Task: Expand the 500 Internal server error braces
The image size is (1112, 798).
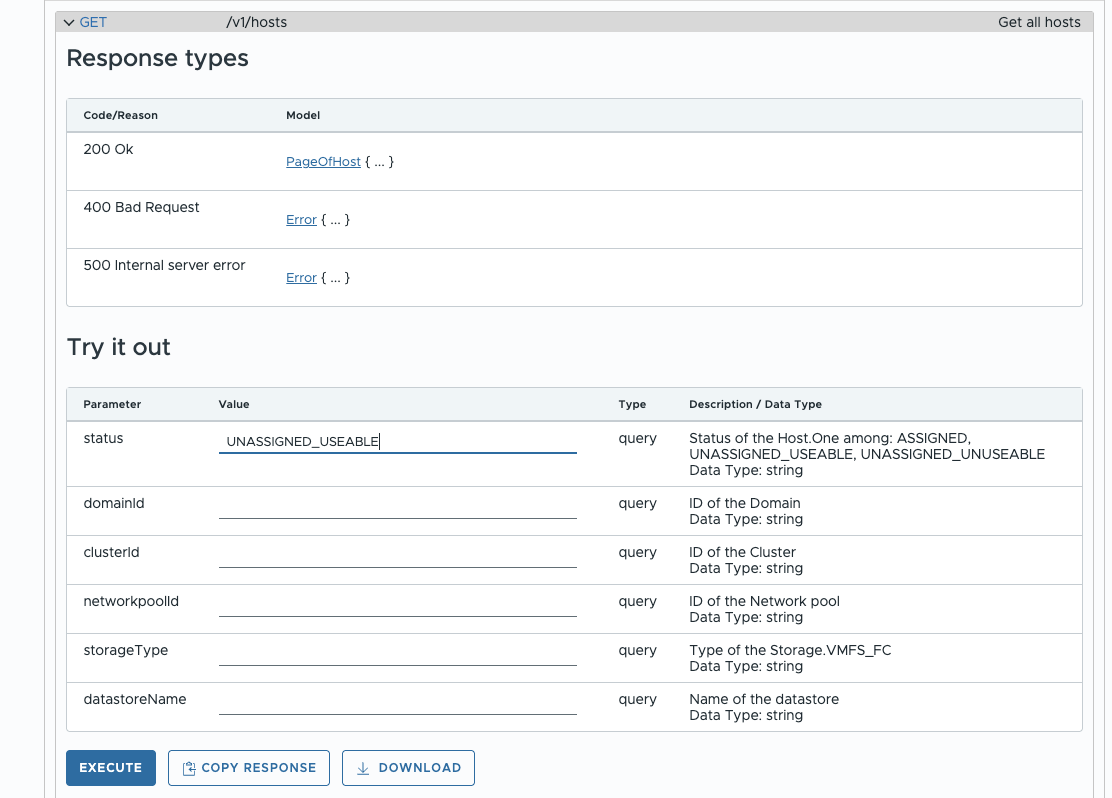Action: [x=335, y=278]
